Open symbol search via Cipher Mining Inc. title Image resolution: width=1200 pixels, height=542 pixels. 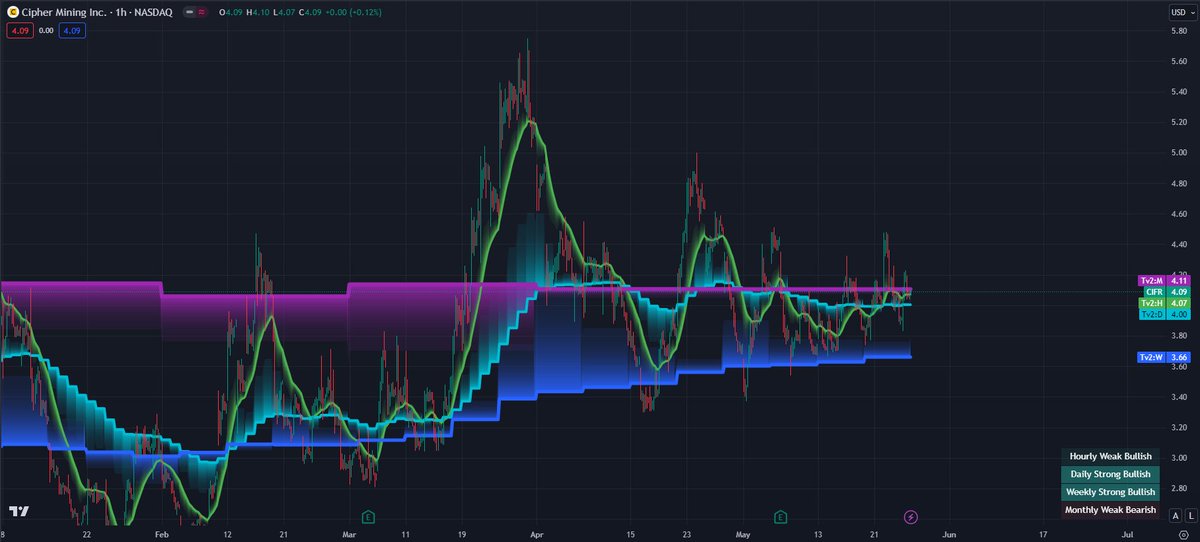click(x=64, y=13)
